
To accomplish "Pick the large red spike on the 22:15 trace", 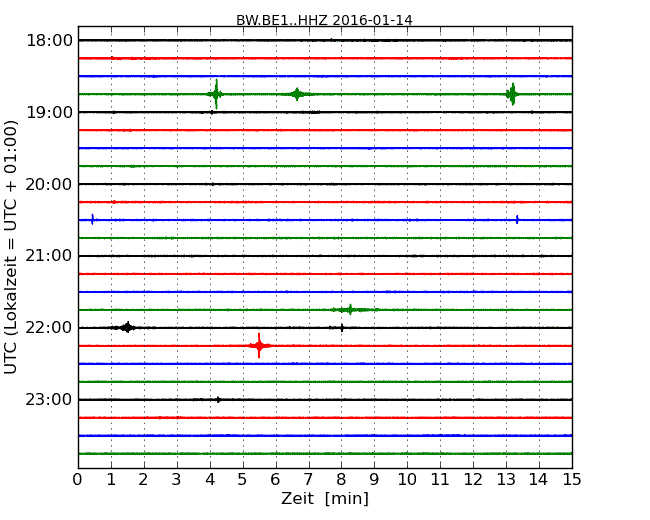I will click(260, 345).
